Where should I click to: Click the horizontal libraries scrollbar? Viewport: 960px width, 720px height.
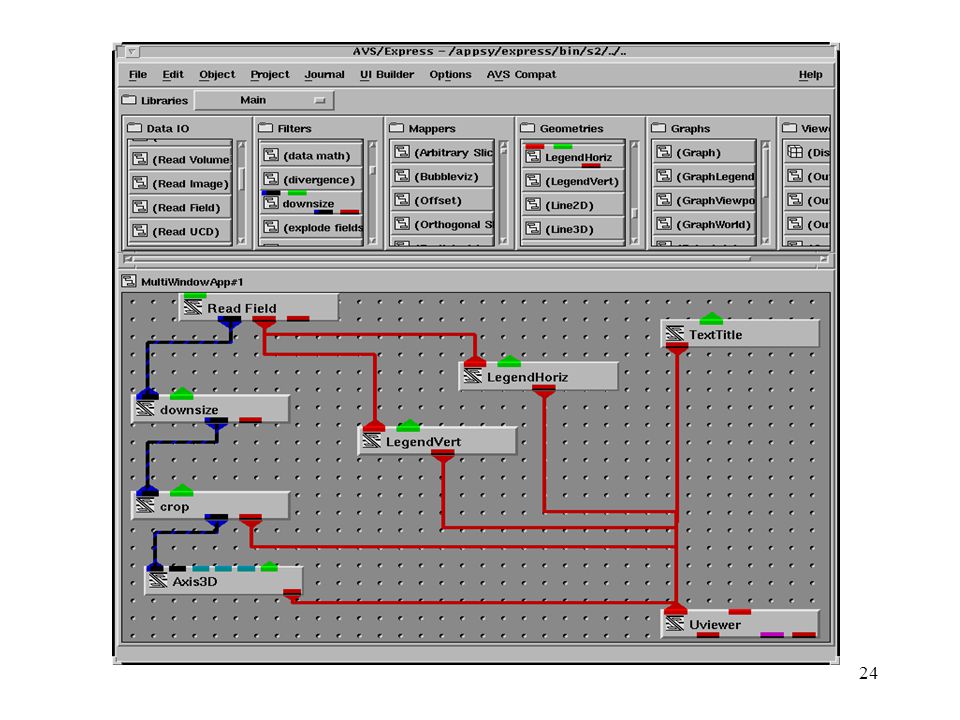tap(476, 259)
